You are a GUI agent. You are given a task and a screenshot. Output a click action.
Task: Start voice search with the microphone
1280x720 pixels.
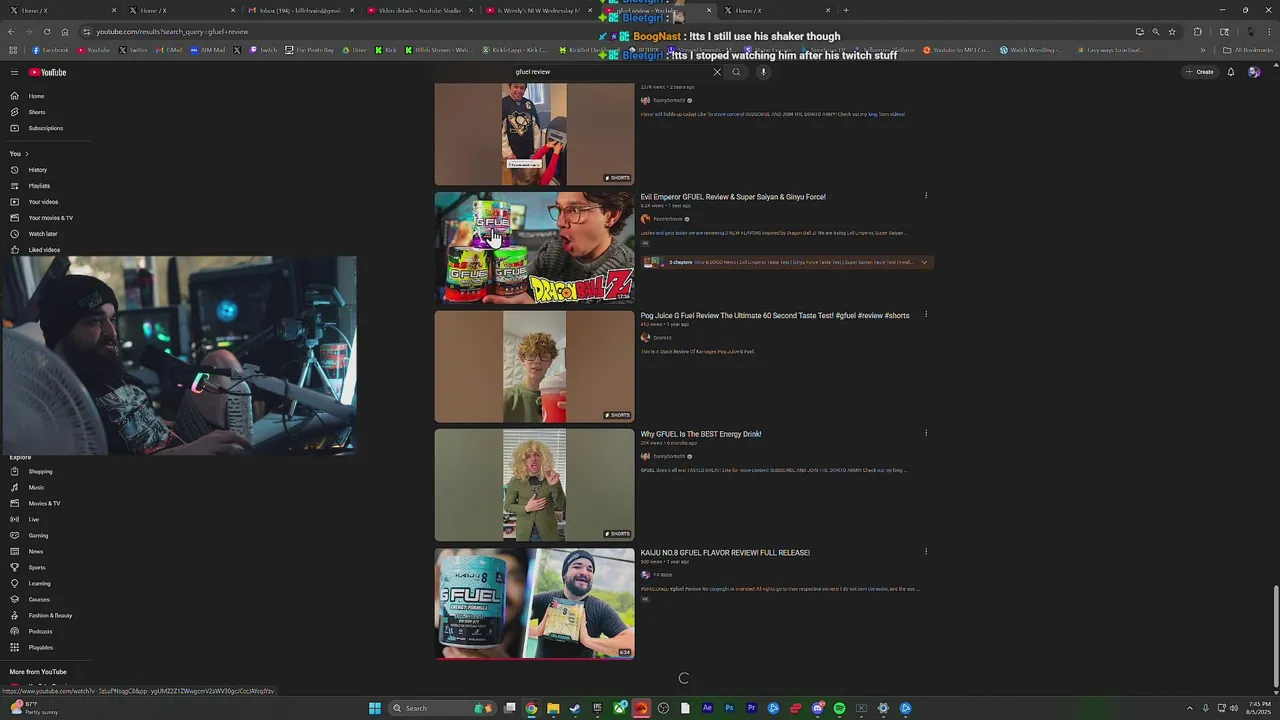(x=763, y=72)
